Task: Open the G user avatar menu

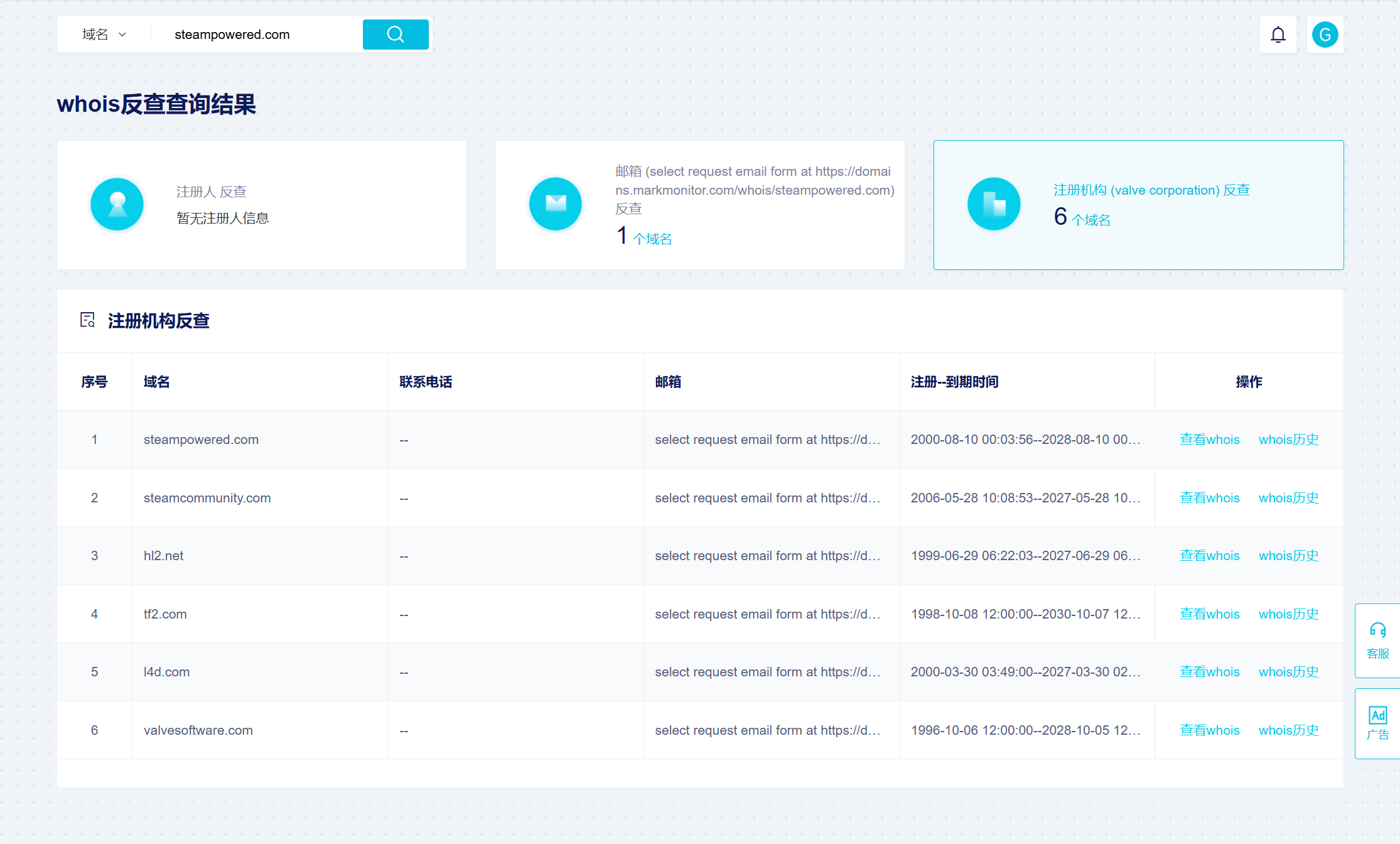Action: [1325, 35]
